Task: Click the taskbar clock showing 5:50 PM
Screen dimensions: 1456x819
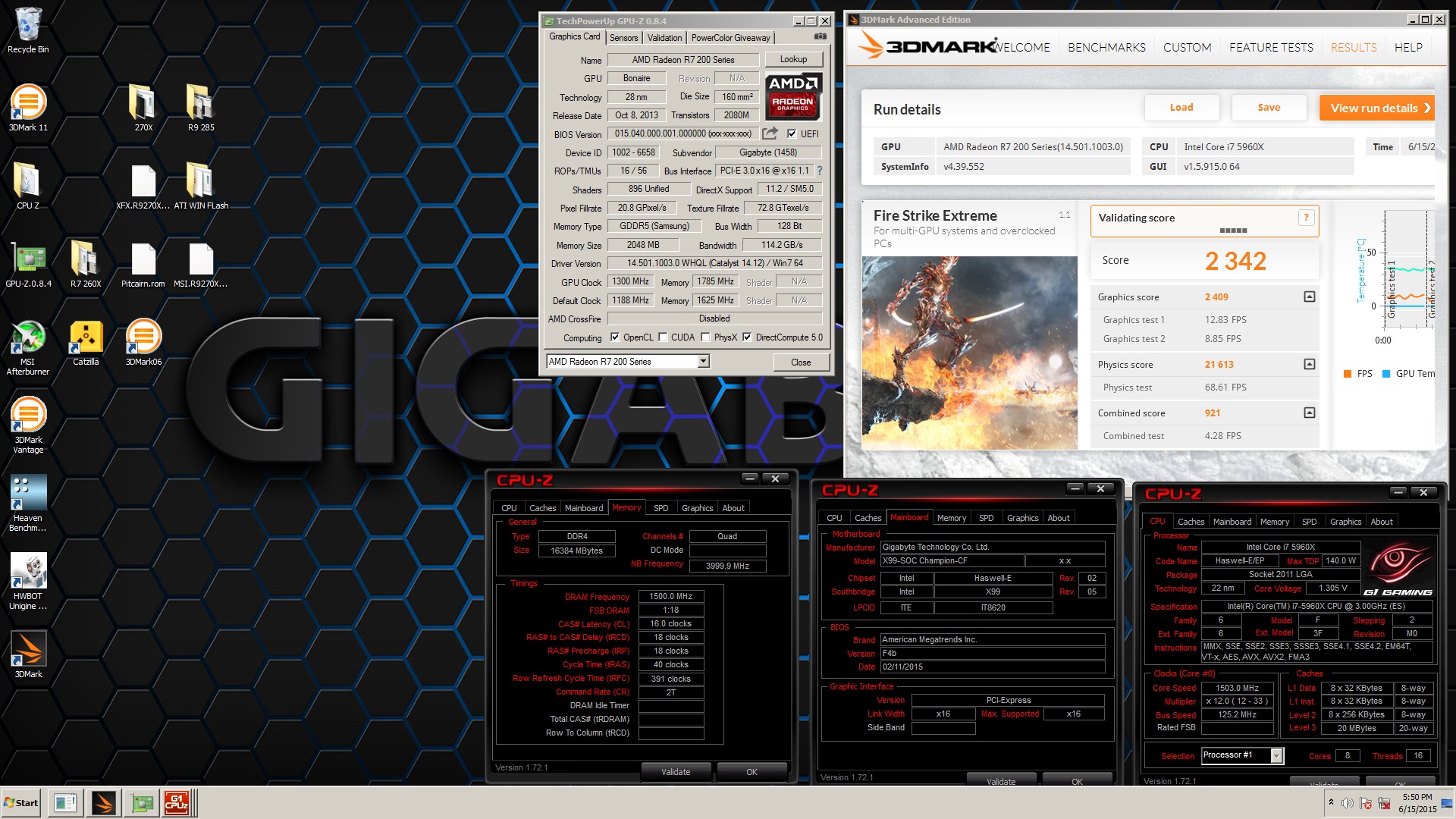Action: click(x=1417, y=797)
